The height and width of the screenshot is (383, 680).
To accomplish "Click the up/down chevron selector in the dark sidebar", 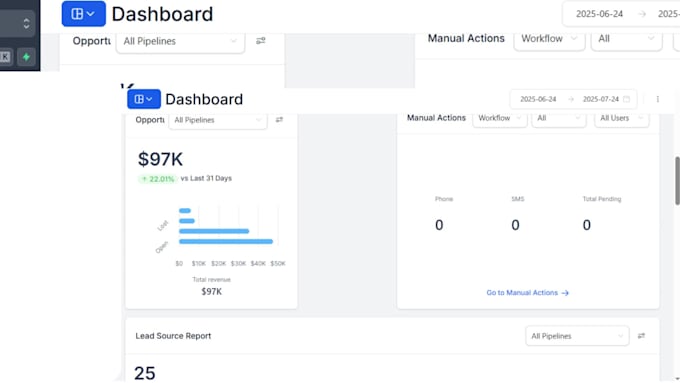I will [26, 23].
